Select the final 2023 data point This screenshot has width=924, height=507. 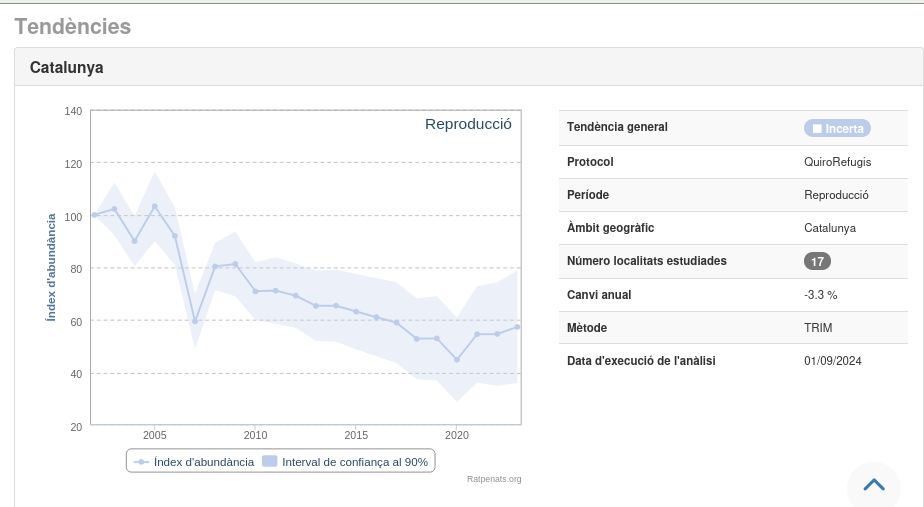517,327
